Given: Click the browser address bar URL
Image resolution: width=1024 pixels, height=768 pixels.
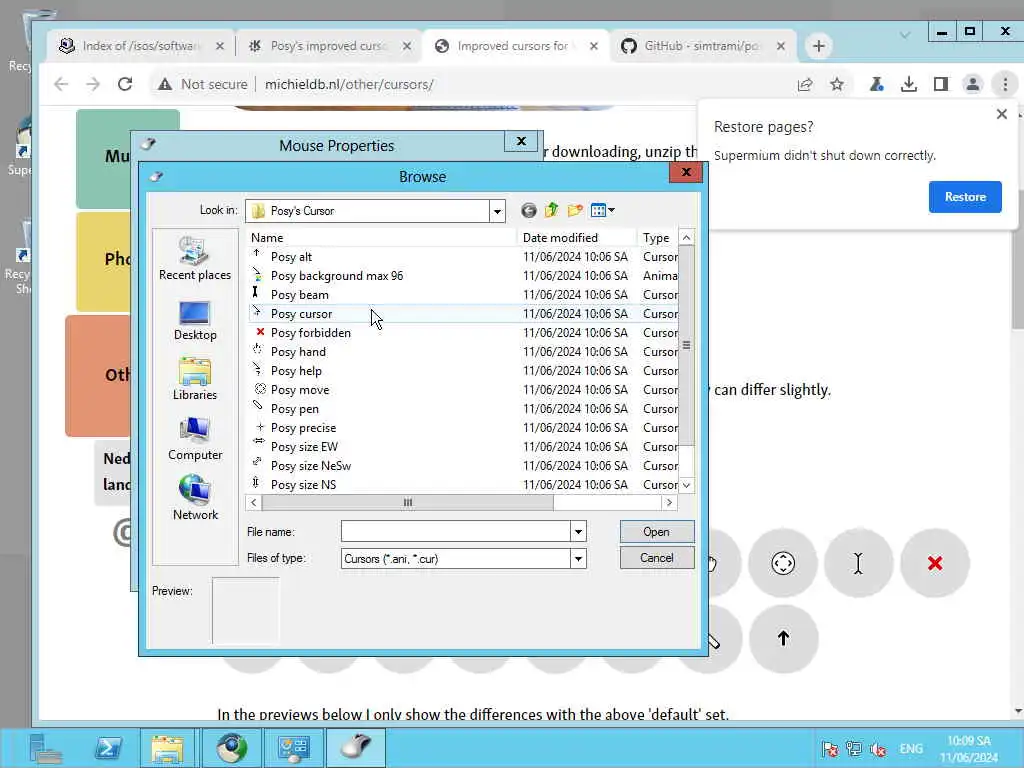Looking at the screenshot, I should (x=349, y=84).
